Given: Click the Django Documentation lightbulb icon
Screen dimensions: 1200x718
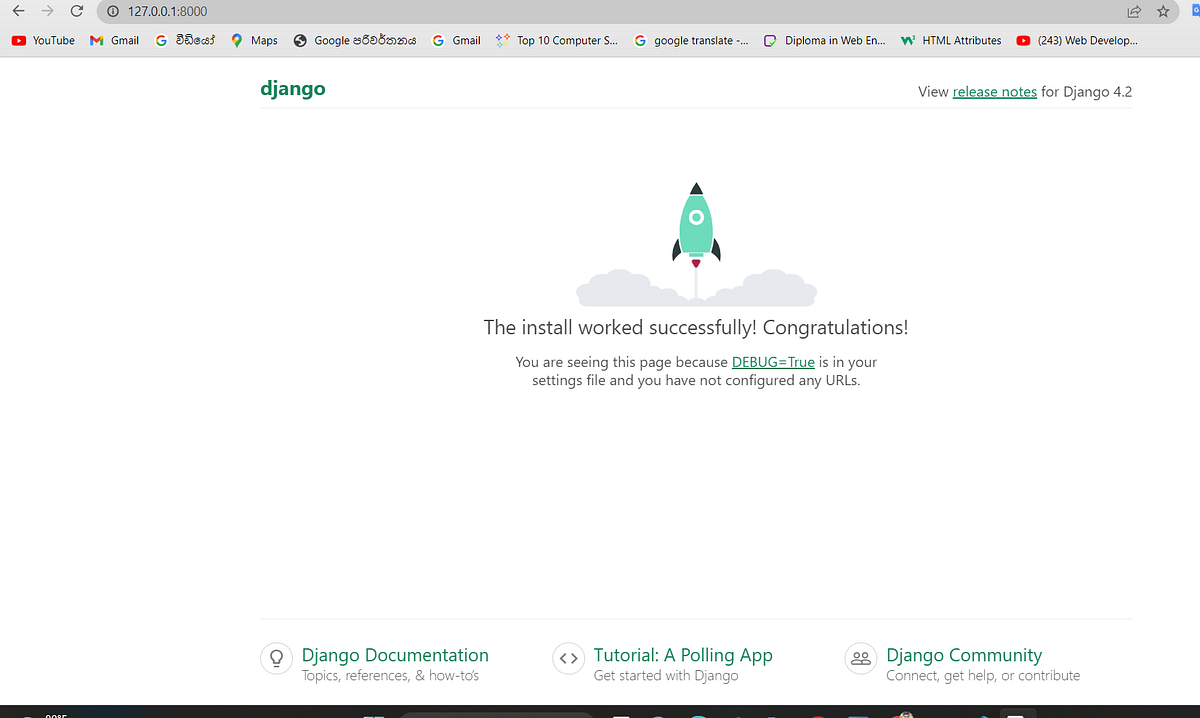Looking at the screenshot, I should coord(276,658).
